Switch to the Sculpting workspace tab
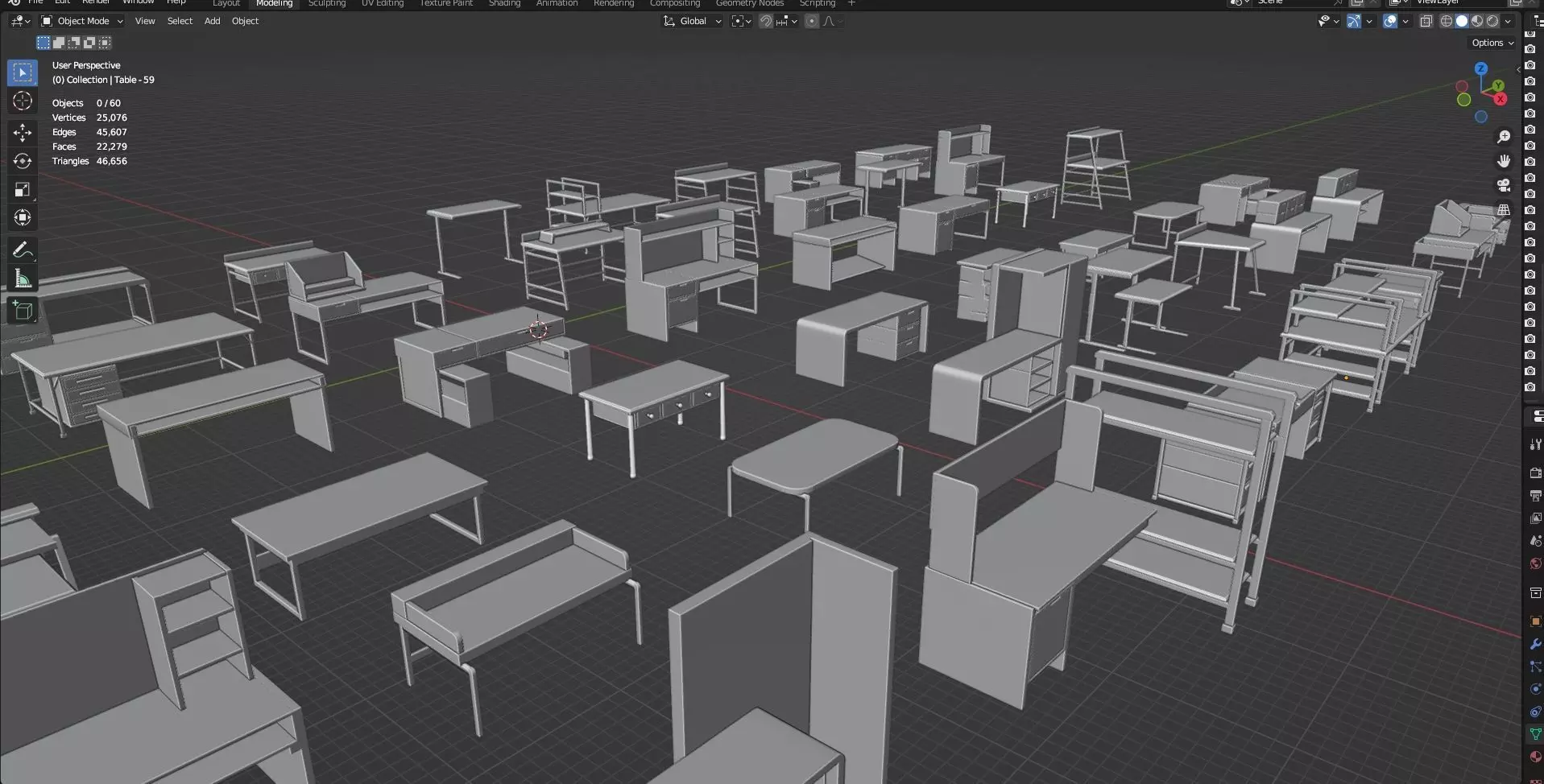The image size is (1544, 784). click(327, 3)
